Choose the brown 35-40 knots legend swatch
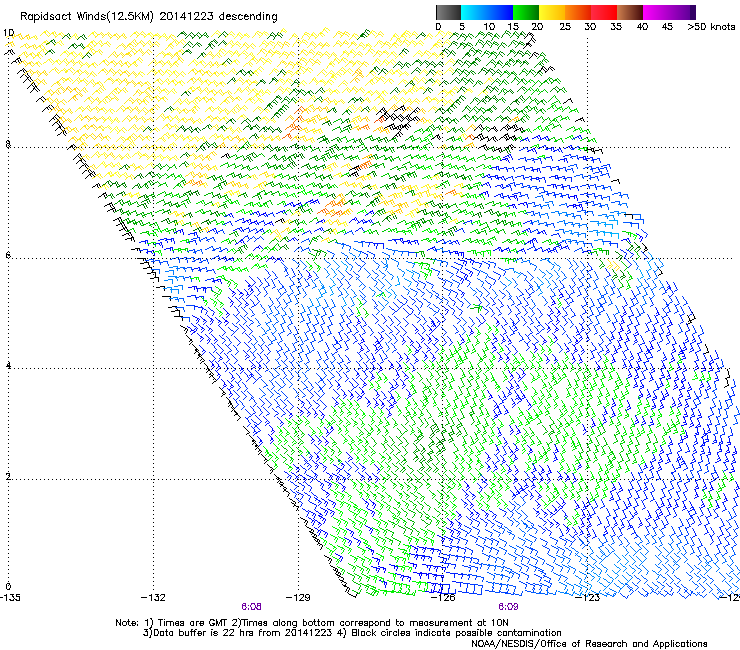The width and height of the screenshot is (740, 650). 630,12
